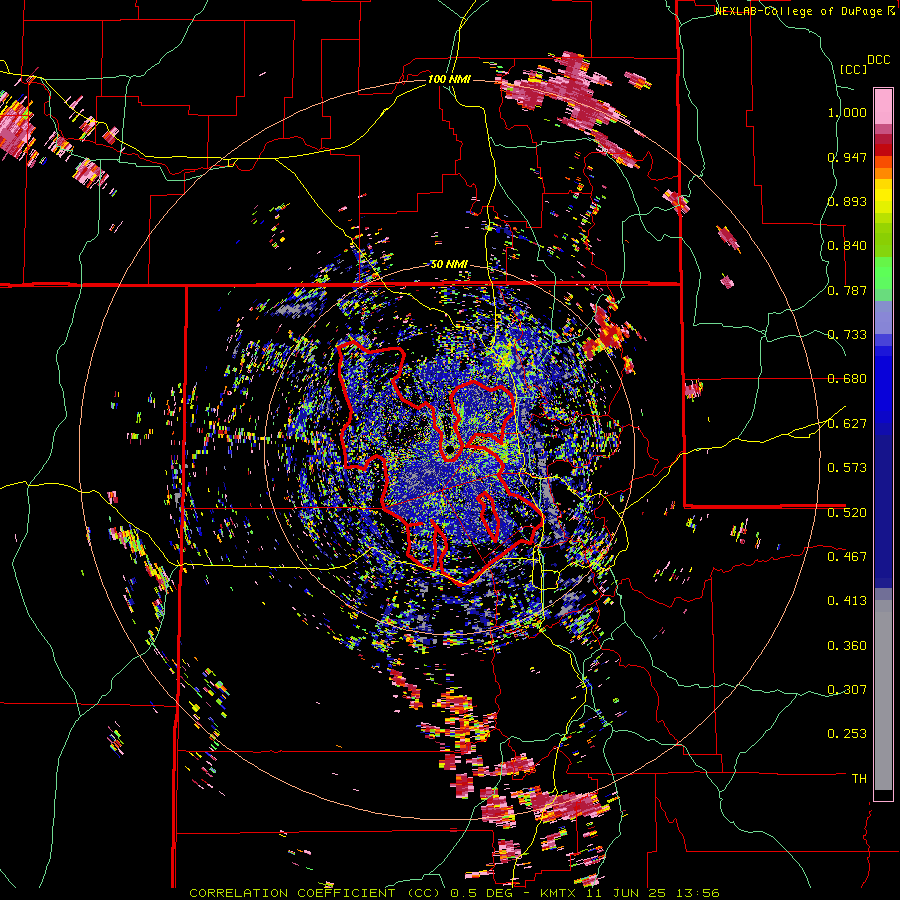Click the pink top segment of color bar
Screen dimensions: 900x900
click(x=883, y=106)
